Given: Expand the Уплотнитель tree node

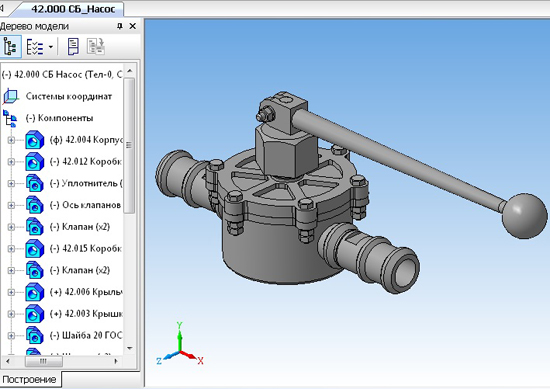Looking at the screenshot, I should click(x=11, y=183).
